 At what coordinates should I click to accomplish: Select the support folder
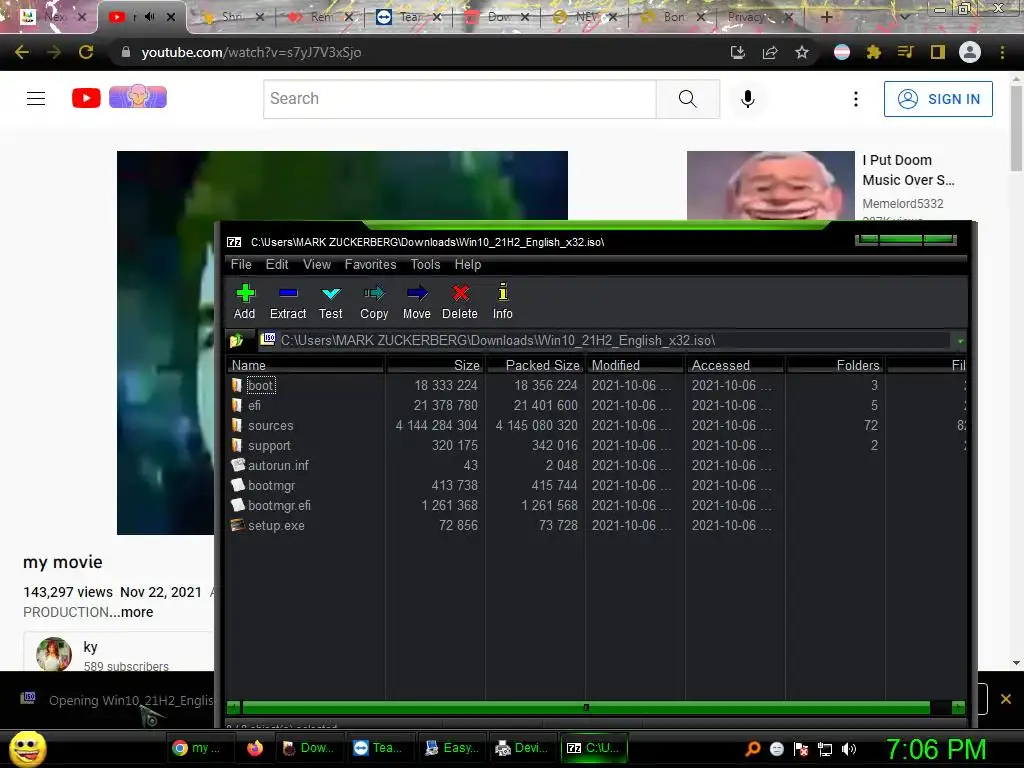[x=269, y=445]
